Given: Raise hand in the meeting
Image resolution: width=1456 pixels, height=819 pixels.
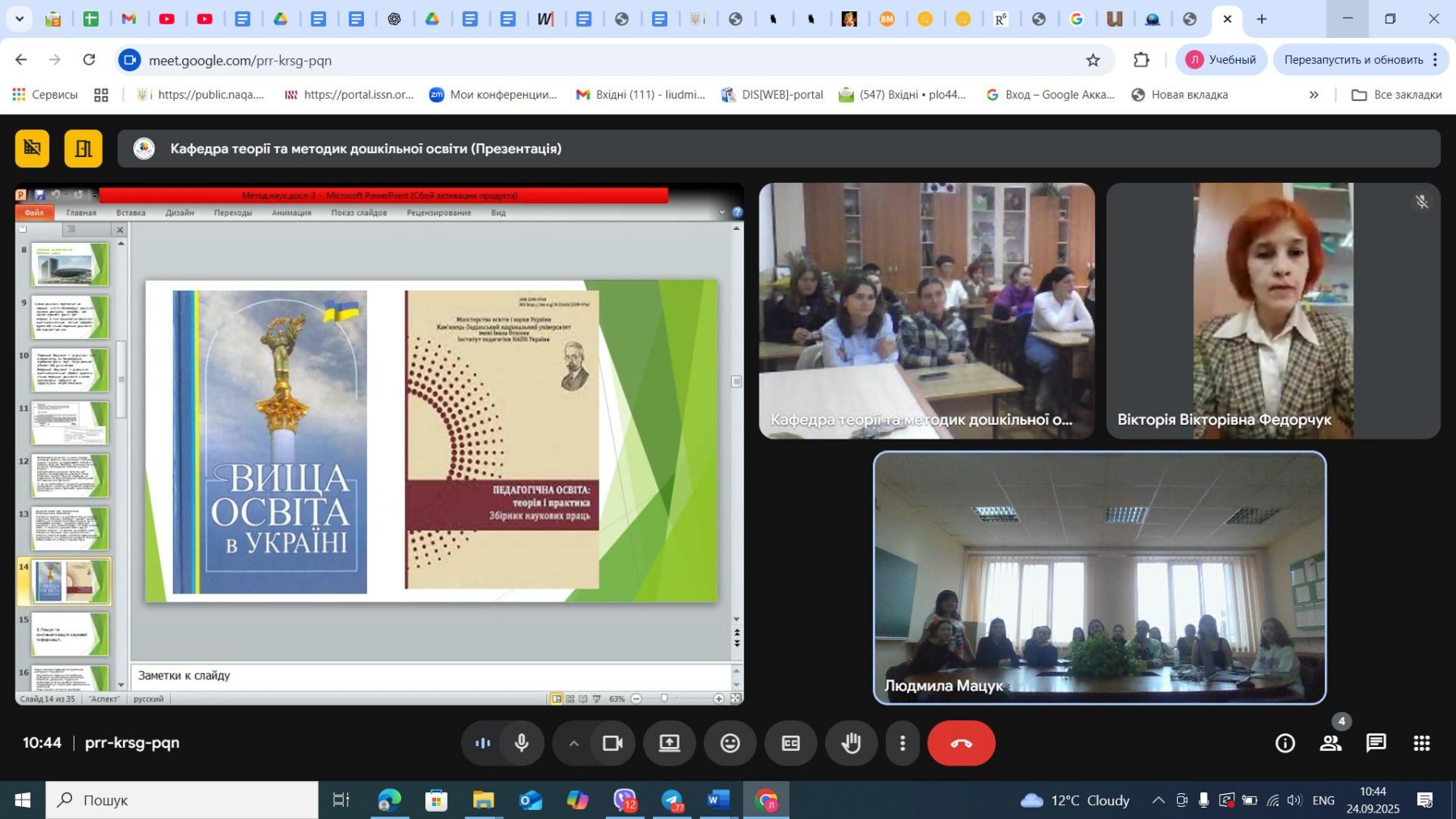Looking at the screenshot, I should 851,743.
